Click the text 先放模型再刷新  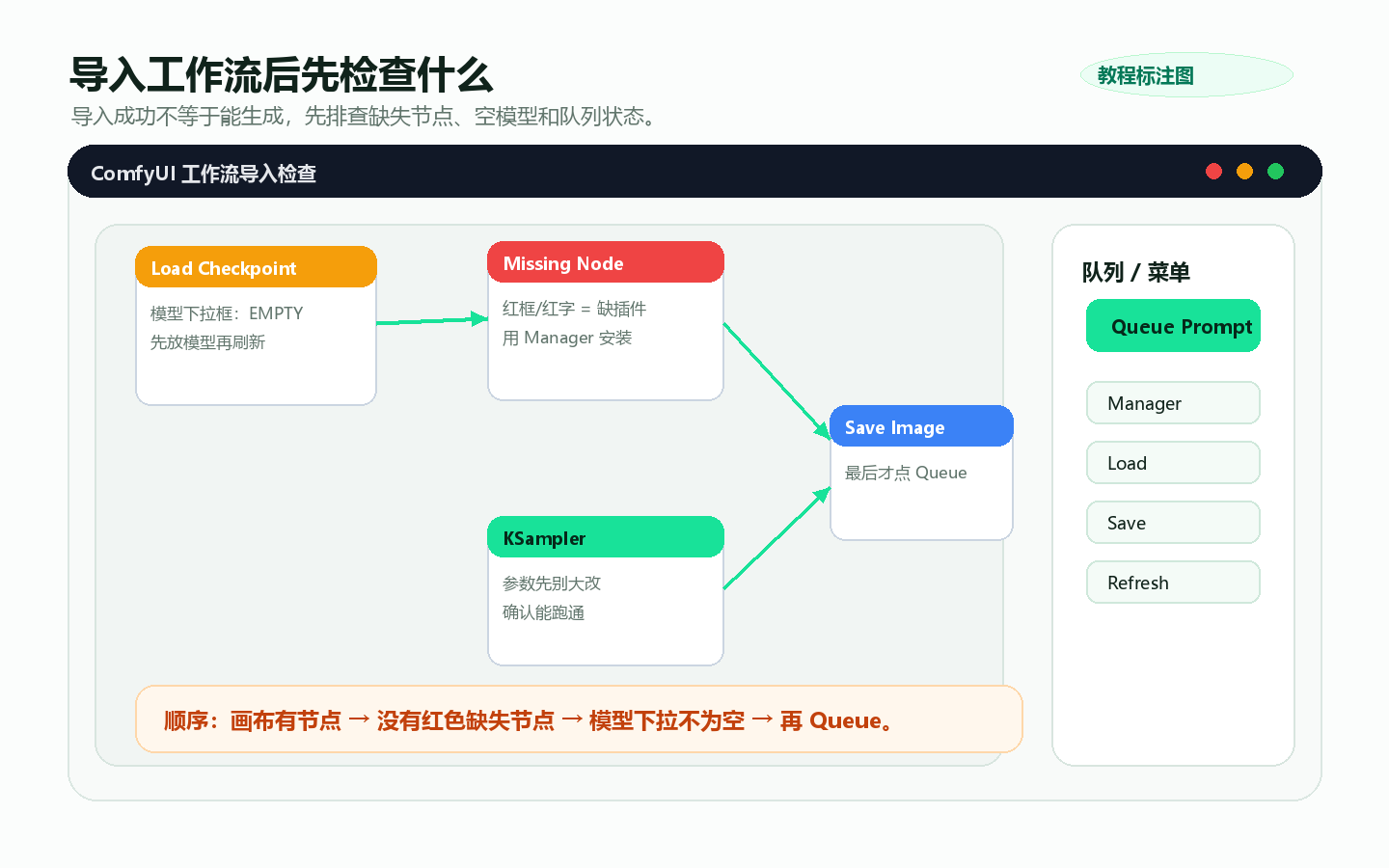(207, 342)
